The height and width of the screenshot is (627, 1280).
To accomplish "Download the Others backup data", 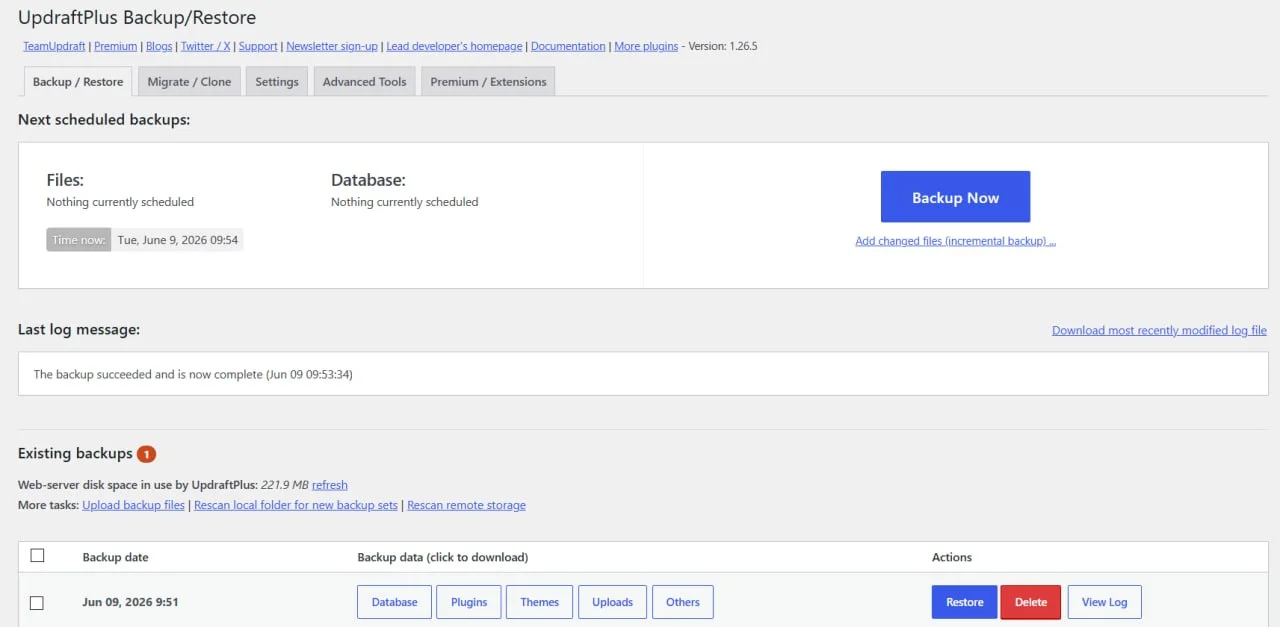I will [x=683, y=602].
